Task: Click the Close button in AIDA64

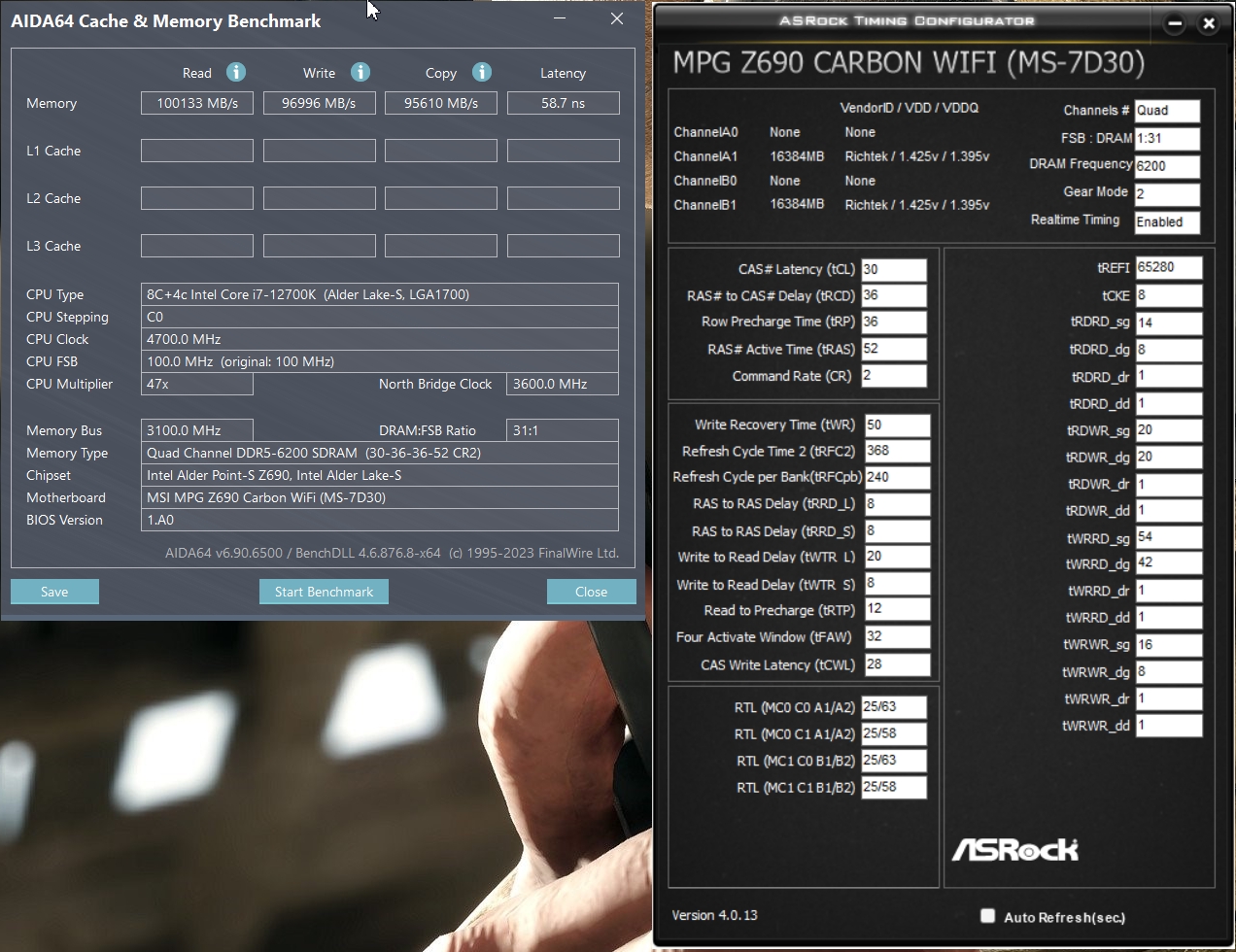Action: click(591, 592)
